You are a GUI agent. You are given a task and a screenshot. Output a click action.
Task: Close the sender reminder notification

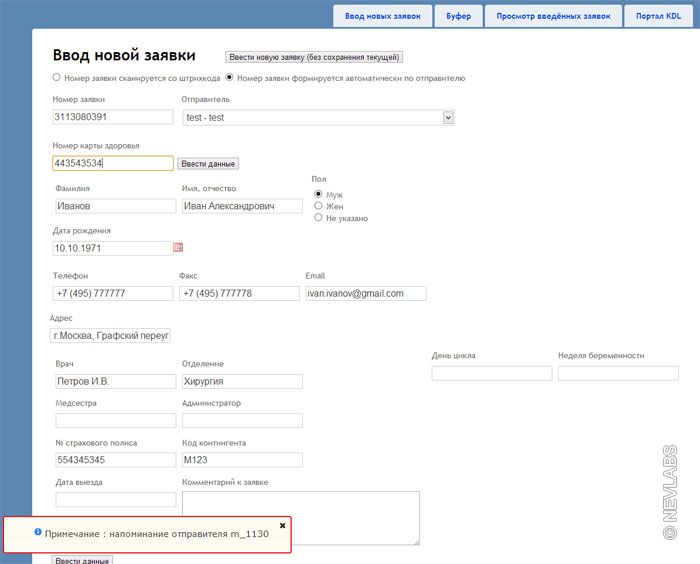282,524
